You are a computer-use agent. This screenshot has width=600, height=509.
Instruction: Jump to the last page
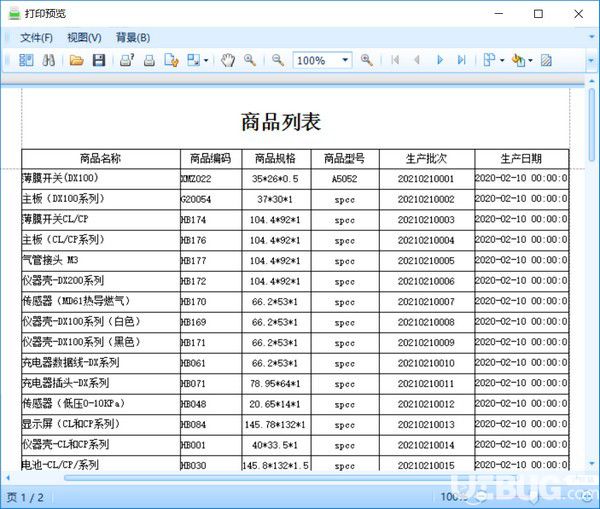point(462,60)
